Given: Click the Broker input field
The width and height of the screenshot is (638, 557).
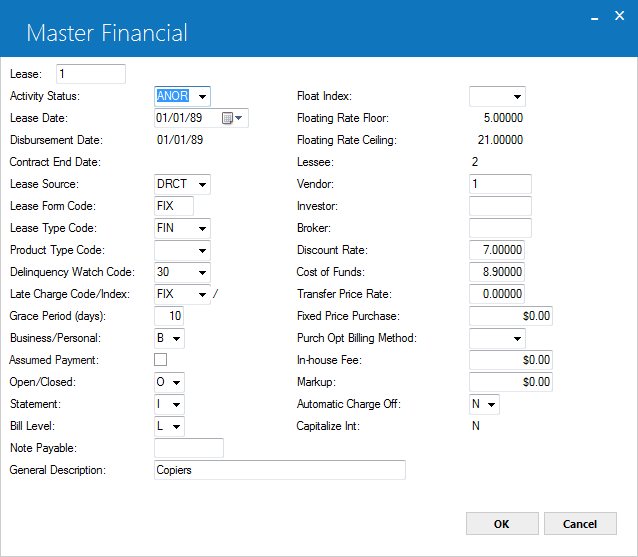Looking at the screenshot, I should click(500, 228).
